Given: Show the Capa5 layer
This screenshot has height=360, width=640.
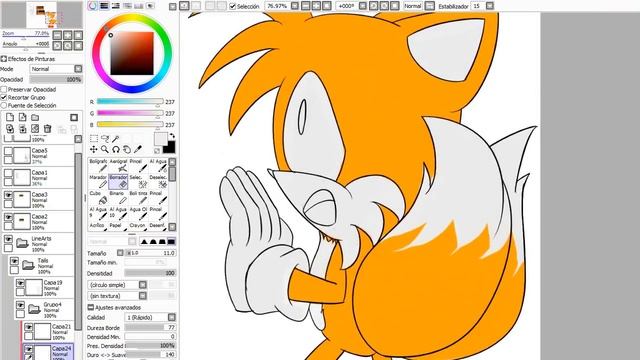Looking at the screenshot, I should pyautogui.click(x=8, y=151).
